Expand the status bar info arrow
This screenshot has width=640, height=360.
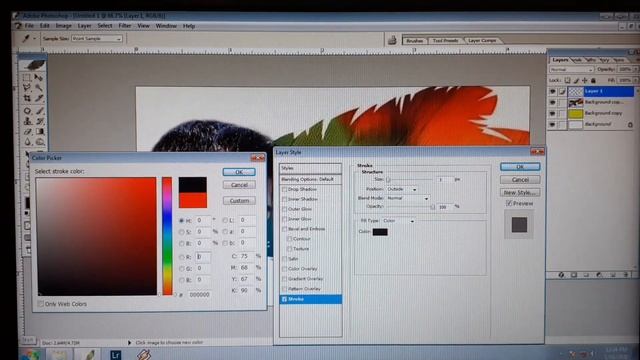pyautogui.click(x=129, y=343)
